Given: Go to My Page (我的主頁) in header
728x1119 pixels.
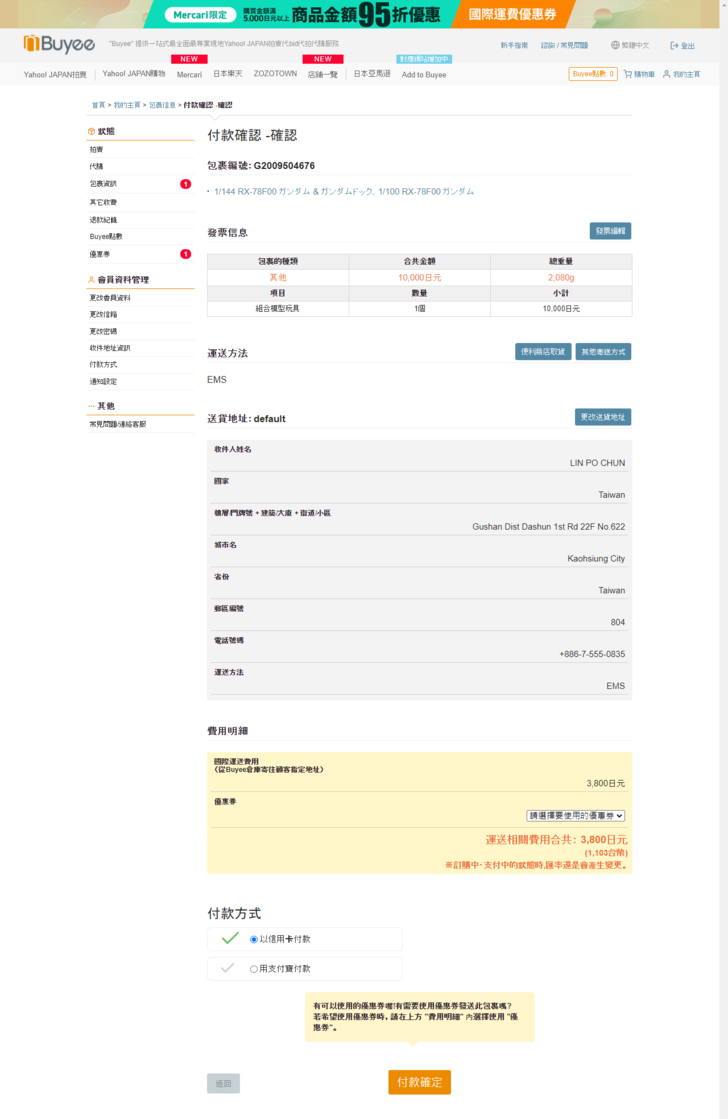Looking at the screenshot, I should tap(682, 74).
